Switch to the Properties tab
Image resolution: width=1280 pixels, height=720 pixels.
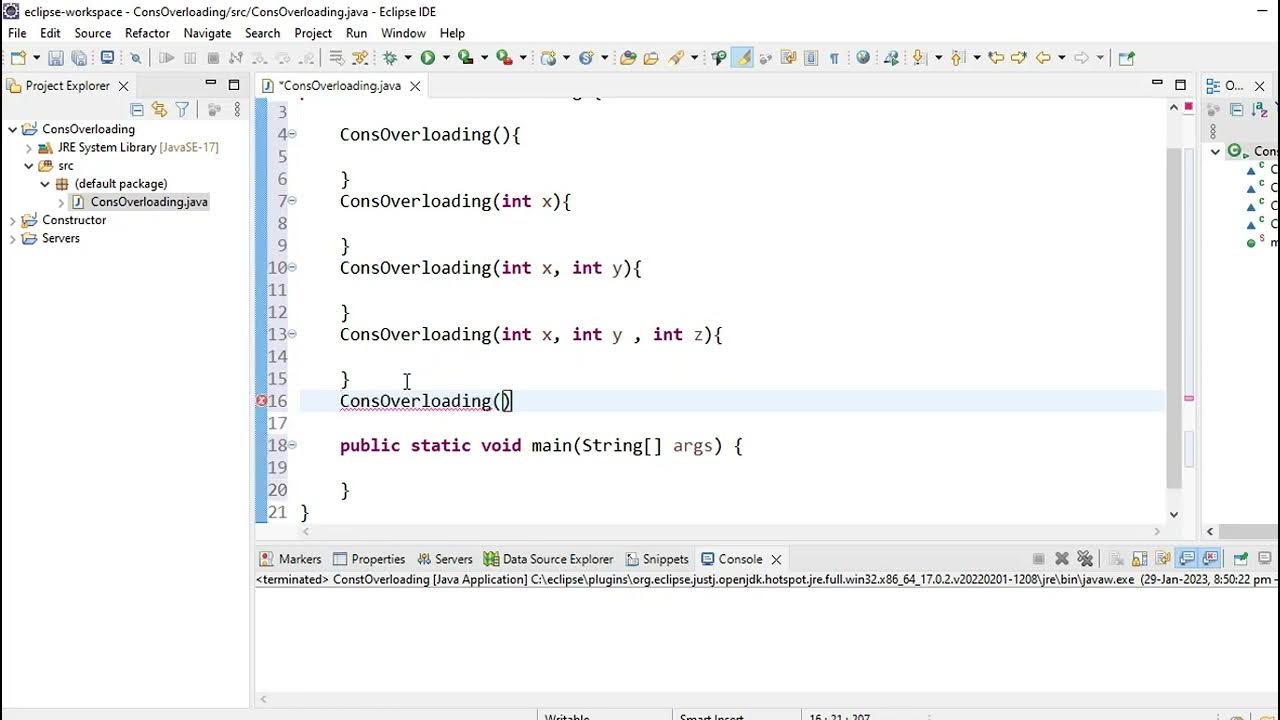coord(369,559)
